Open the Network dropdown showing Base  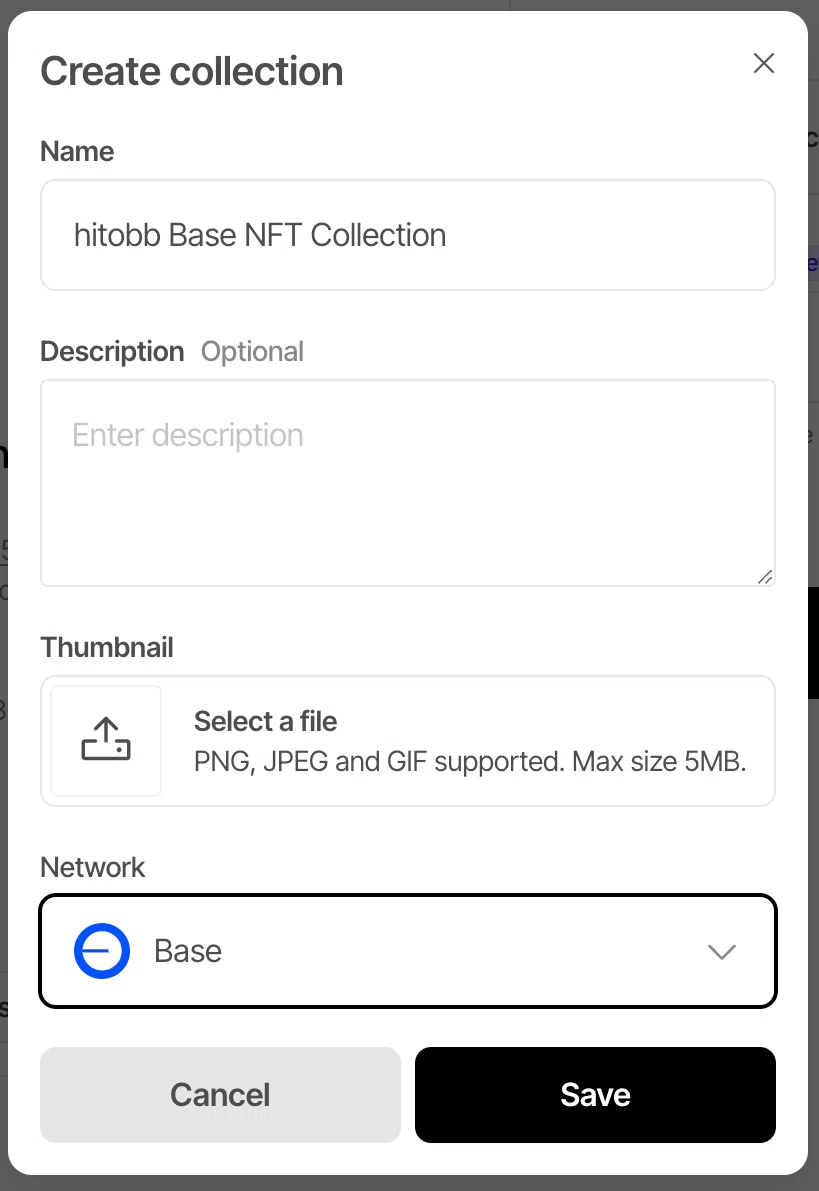point(408,951)
